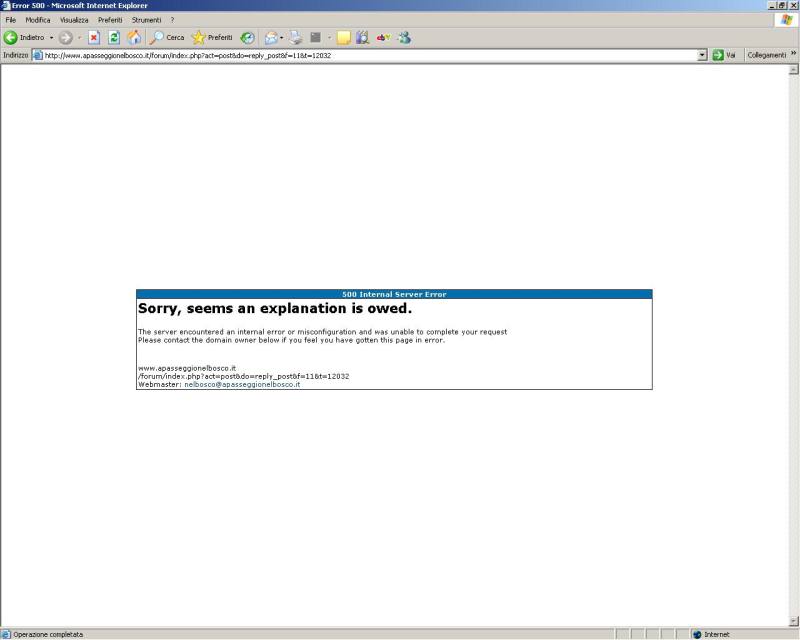This screenshot has width=800, height=640.
Task: Click the Print toolbar icon
Action: tap(296, 37)
